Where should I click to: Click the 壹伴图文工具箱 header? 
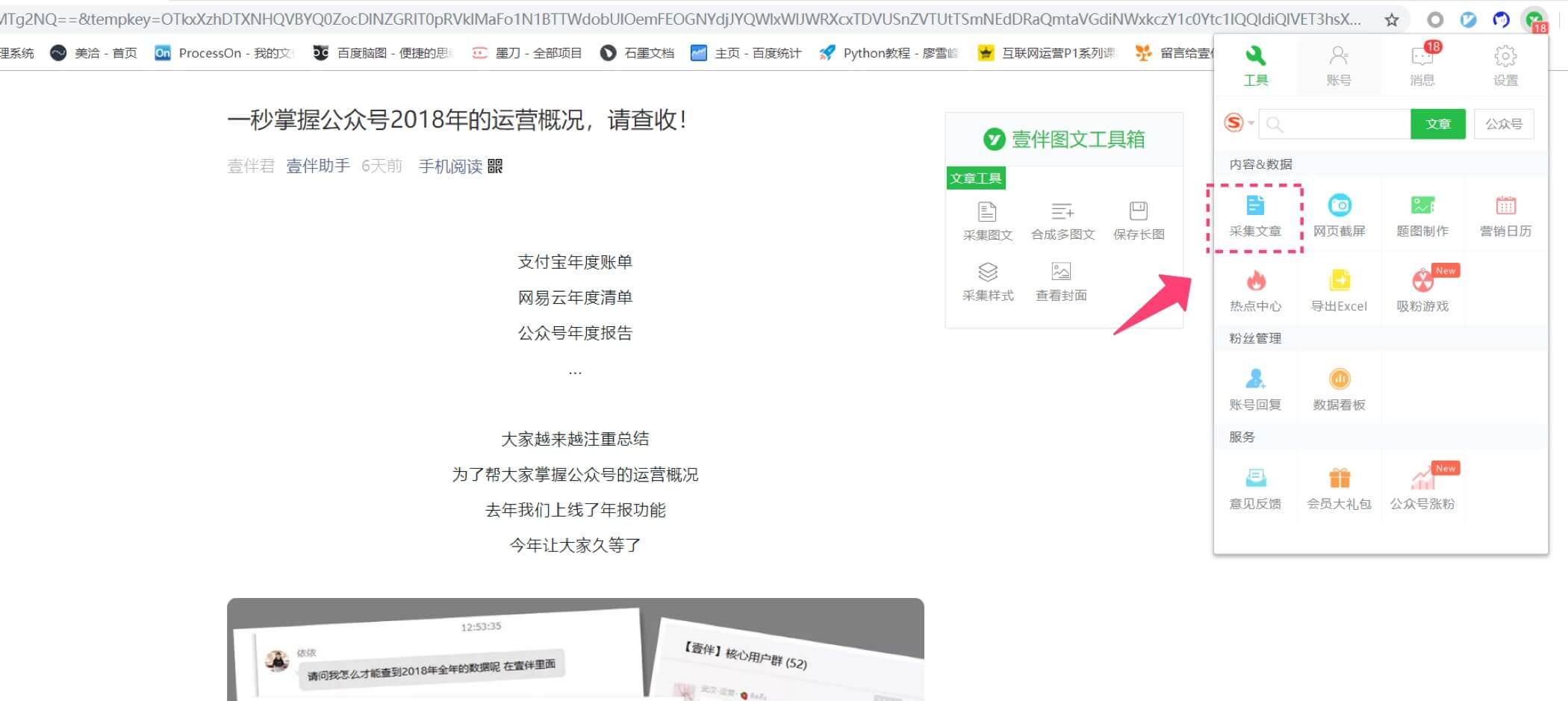tap(1064, 139)
